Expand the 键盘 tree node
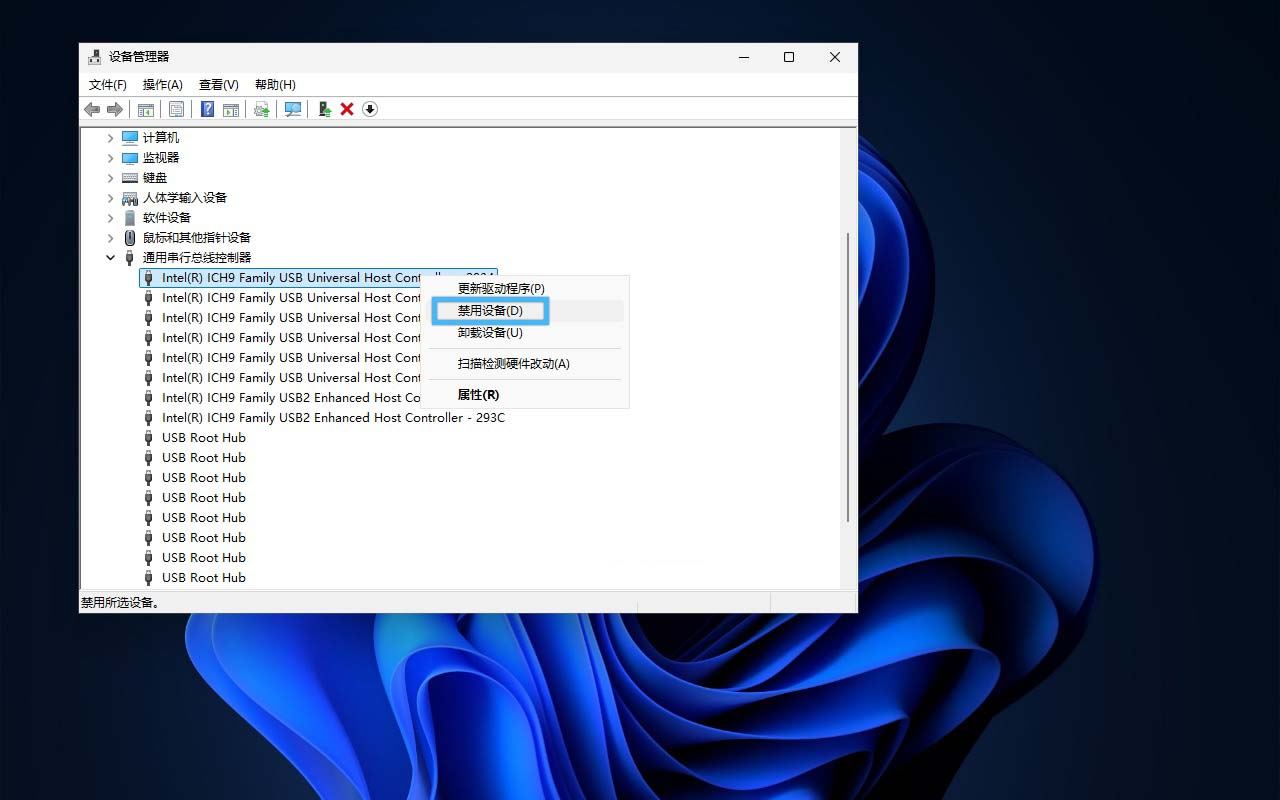The width and height of the screenshot is (1280, 800). click(x=110, y=177)
